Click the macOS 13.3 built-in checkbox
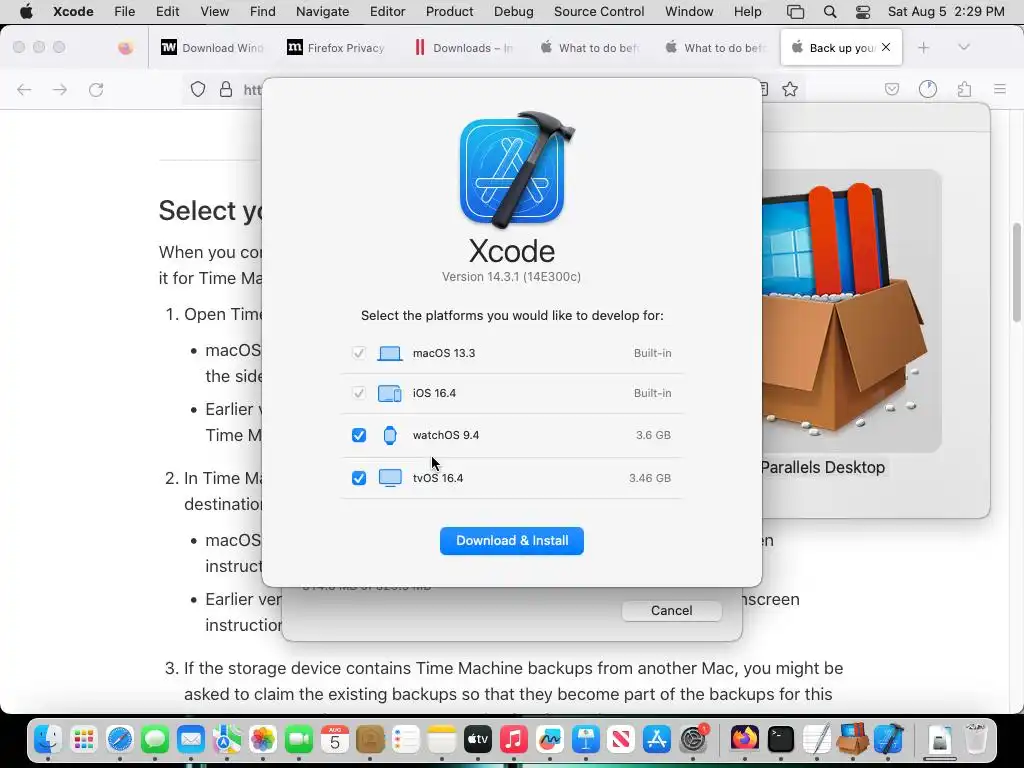Screen dimensions: 1024x768 (x=359, y=353)
